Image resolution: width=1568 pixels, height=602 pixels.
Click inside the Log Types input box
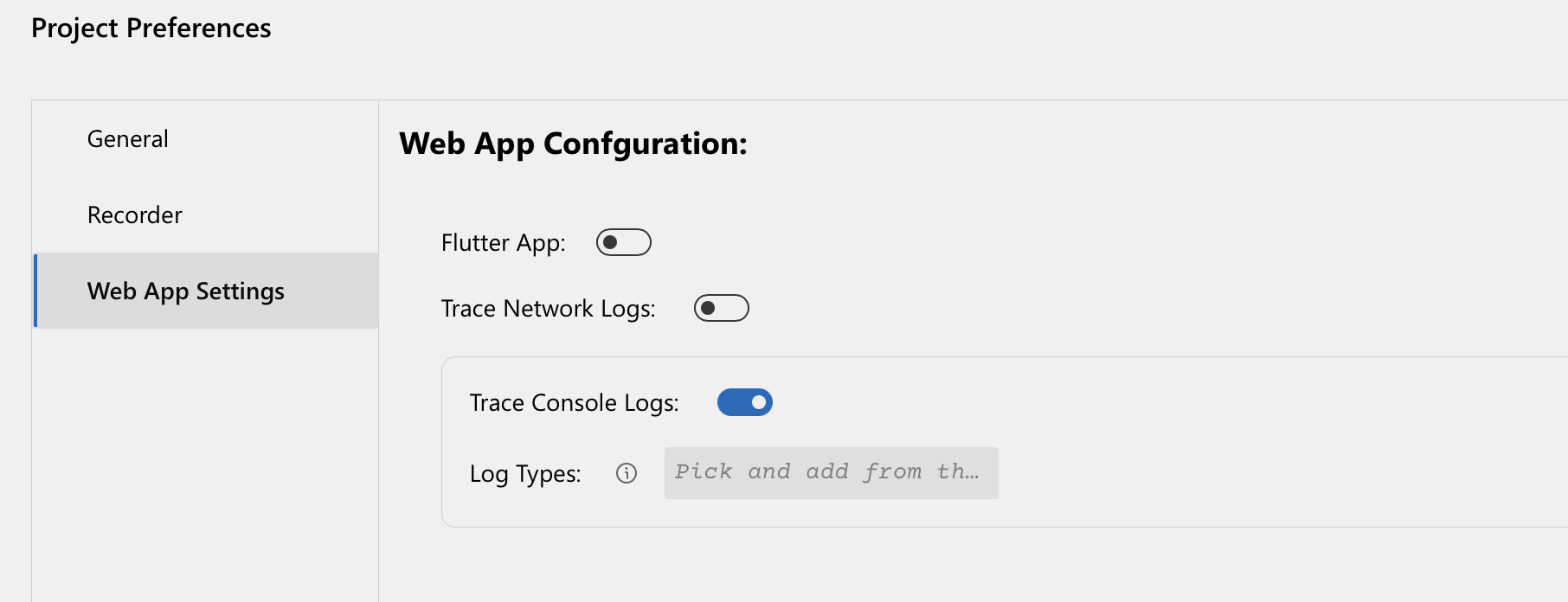pyautogui.click(x=830, y=472)
